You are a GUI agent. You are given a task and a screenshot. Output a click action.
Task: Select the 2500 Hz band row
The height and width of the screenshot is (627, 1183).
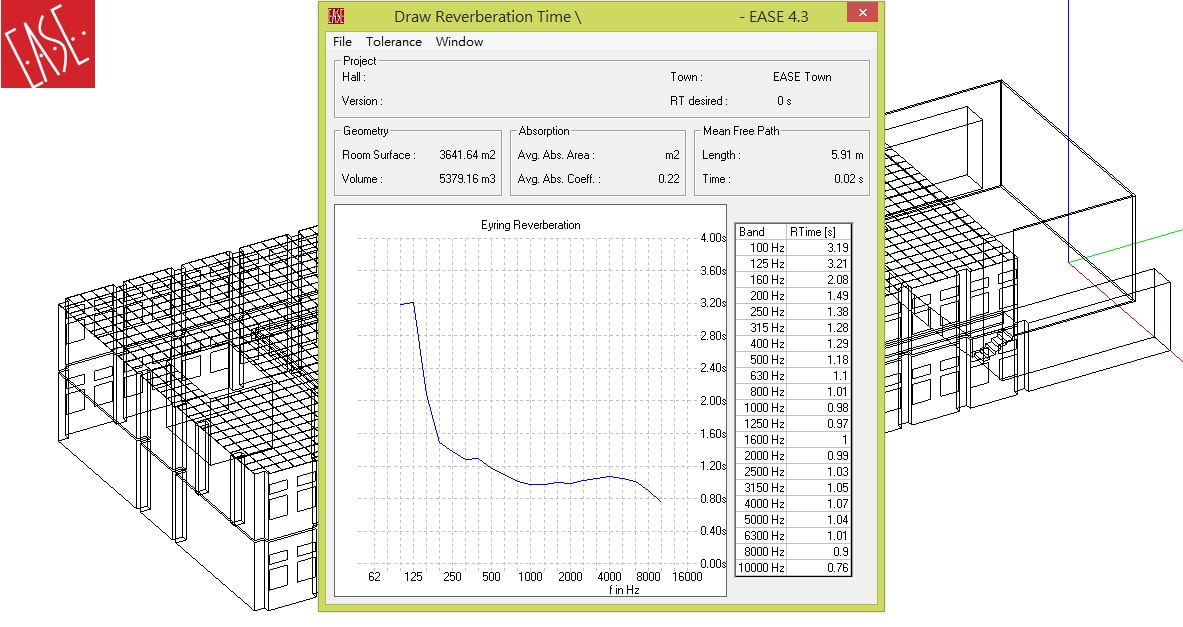click(x=793, y=472)
